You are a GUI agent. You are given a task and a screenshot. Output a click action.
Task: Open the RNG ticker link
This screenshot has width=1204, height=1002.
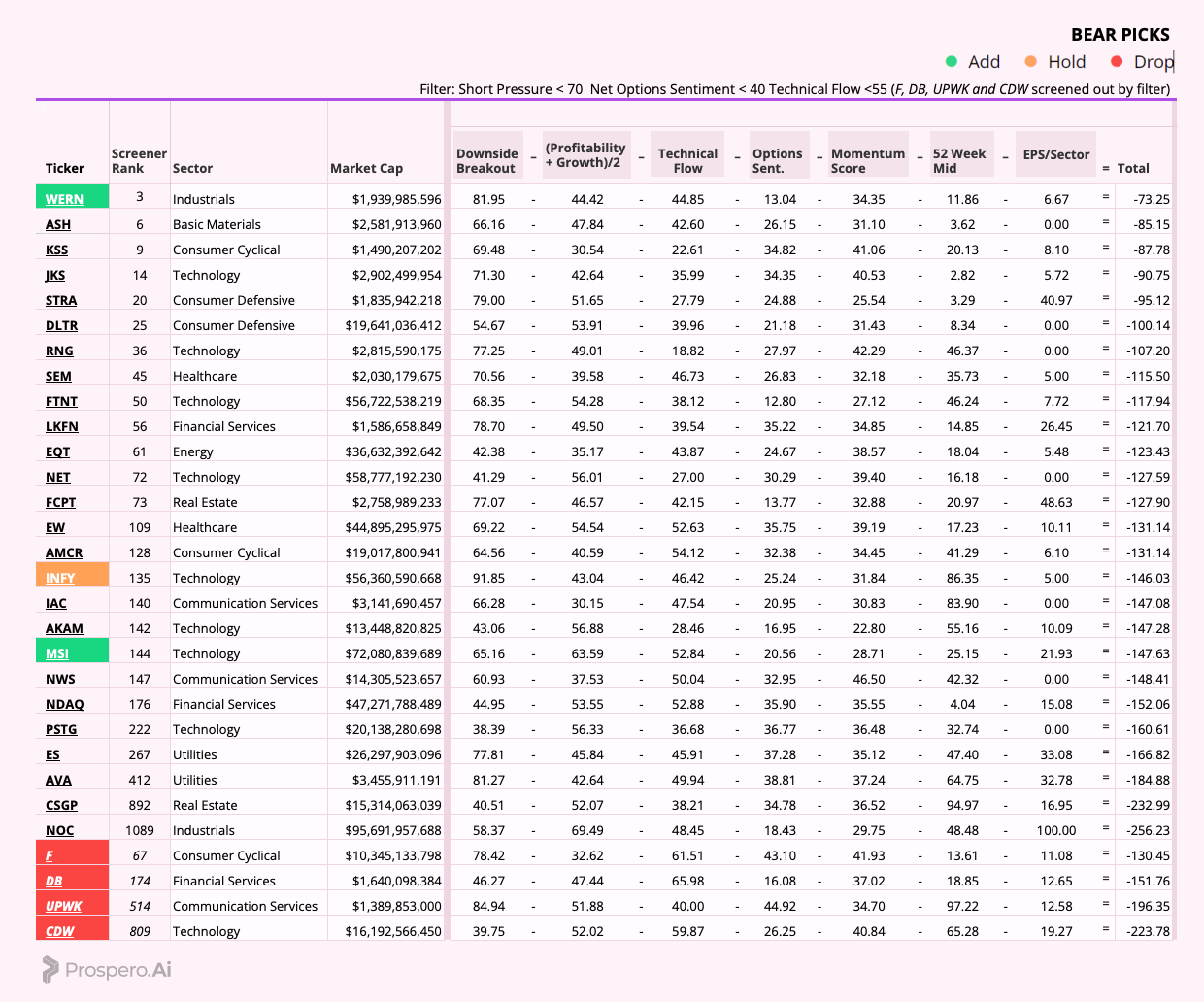59,351
